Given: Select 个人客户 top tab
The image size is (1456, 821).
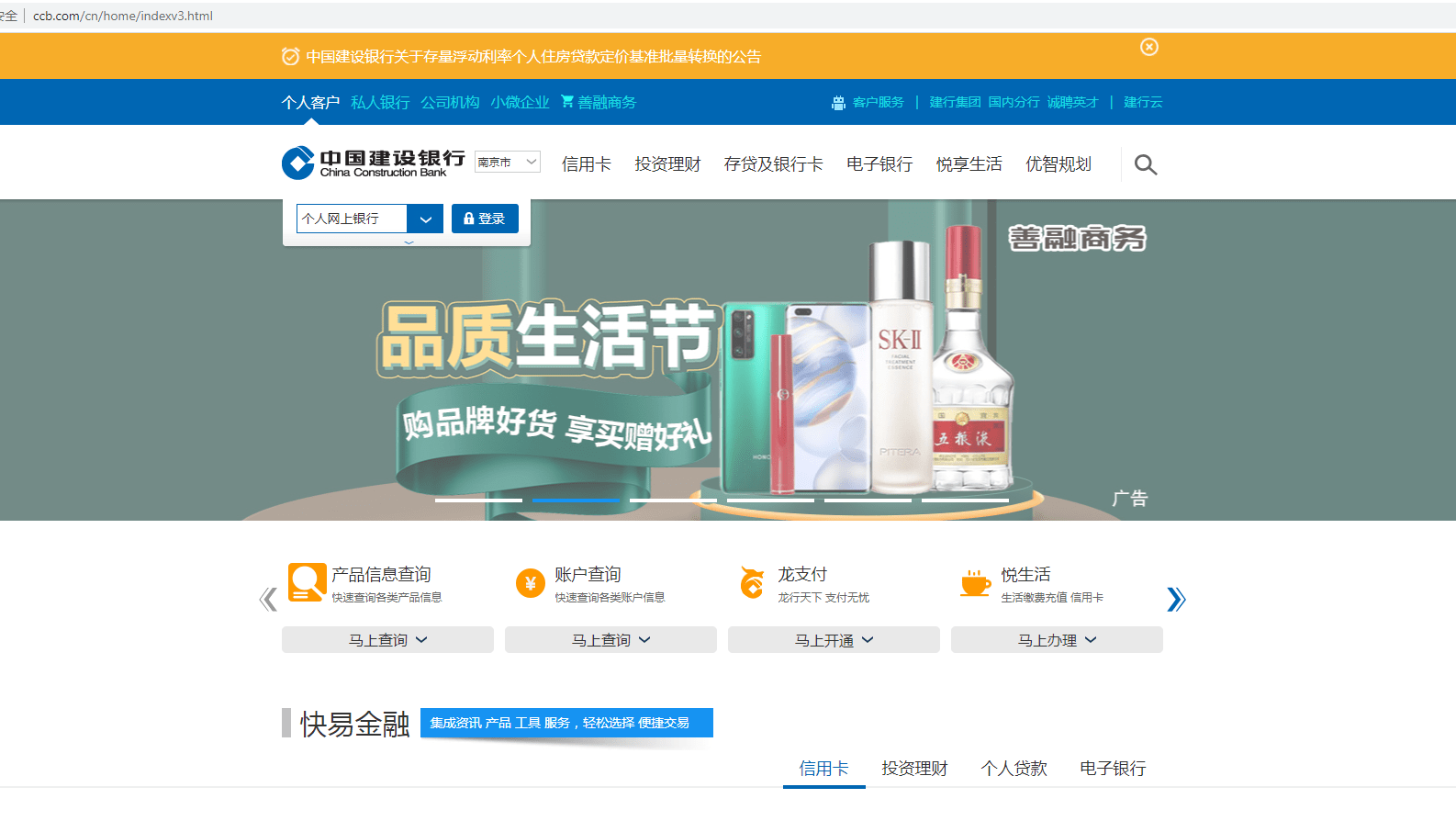Looking at the screenshot, I should pyautogui.click(x=310, y=102).
